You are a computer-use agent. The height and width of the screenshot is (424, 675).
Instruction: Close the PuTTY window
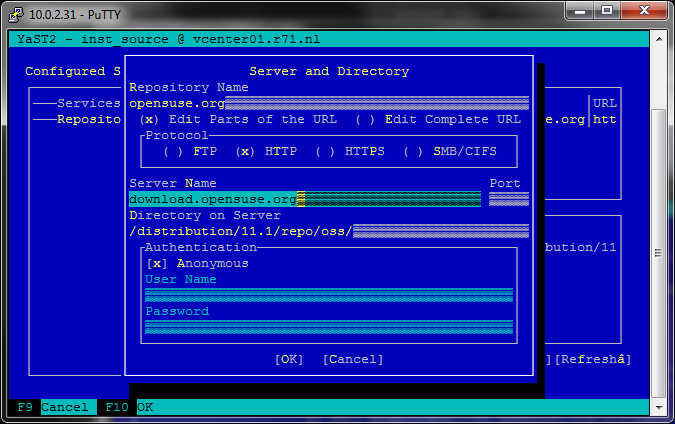[644, 11]
